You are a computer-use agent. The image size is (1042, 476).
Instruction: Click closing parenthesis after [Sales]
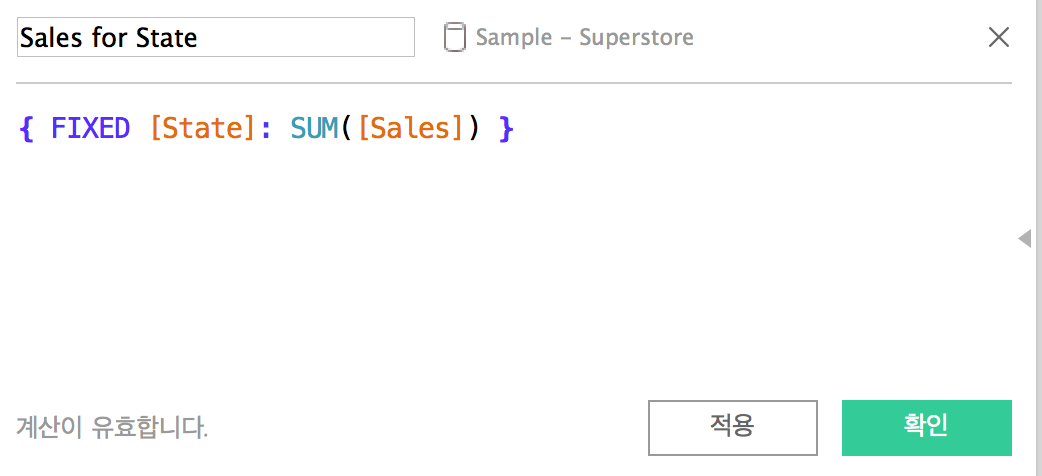click(x=472, y=128)
